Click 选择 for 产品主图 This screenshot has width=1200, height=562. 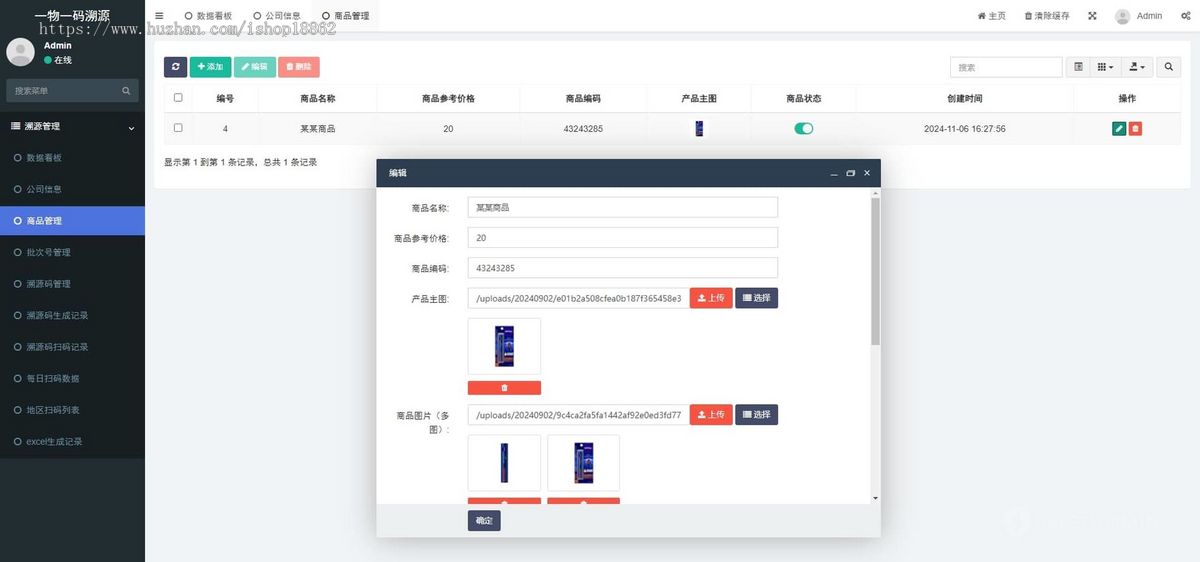pyautogui.click(x=757, y=298)
